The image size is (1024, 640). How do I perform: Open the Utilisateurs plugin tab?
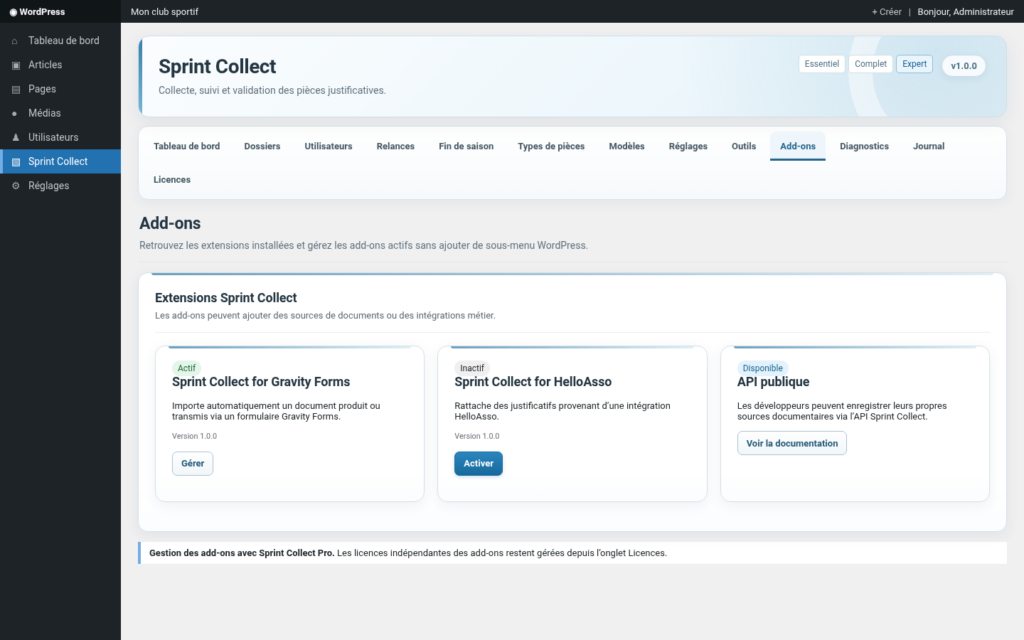click(328, 146)
